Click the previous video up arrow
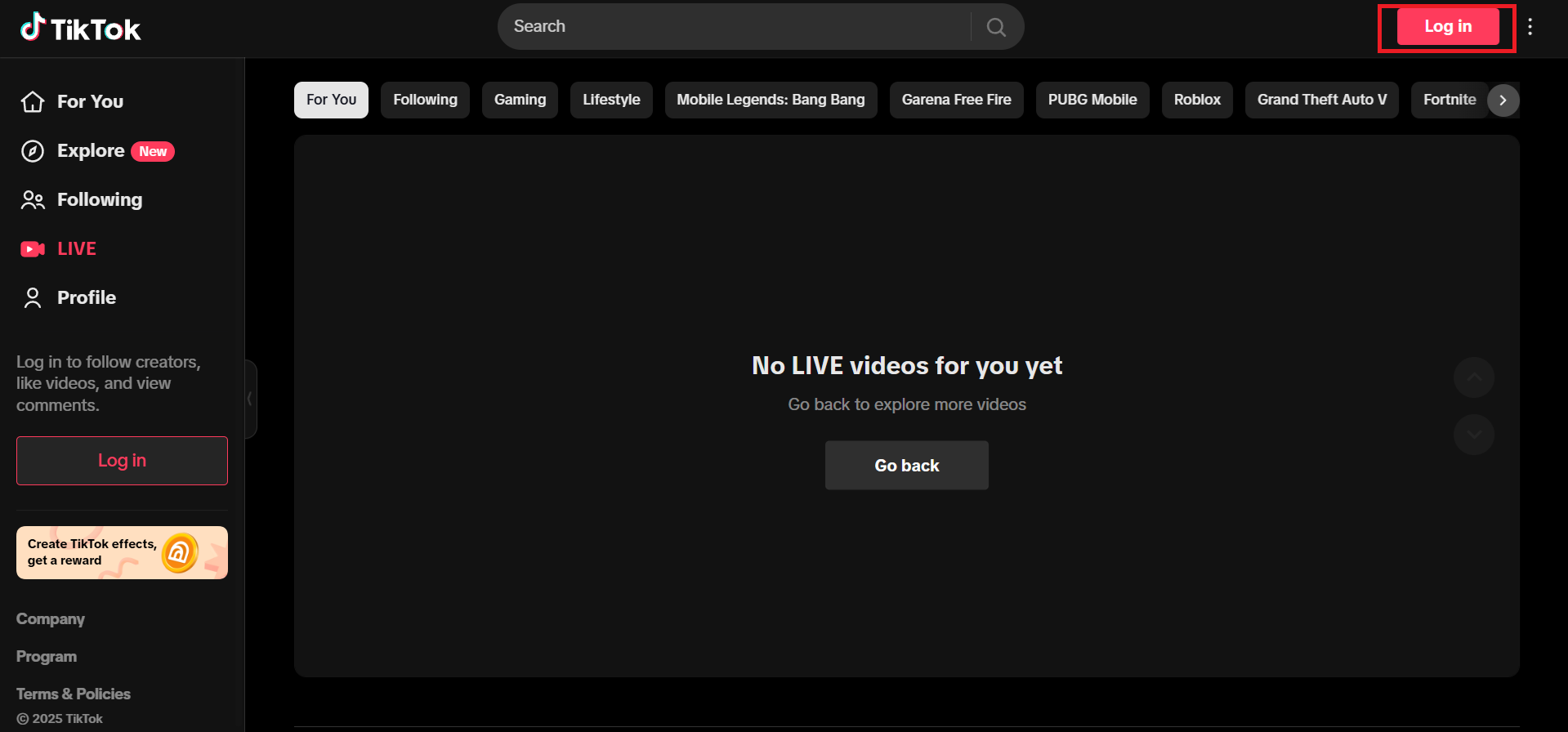 (1474, 377)
